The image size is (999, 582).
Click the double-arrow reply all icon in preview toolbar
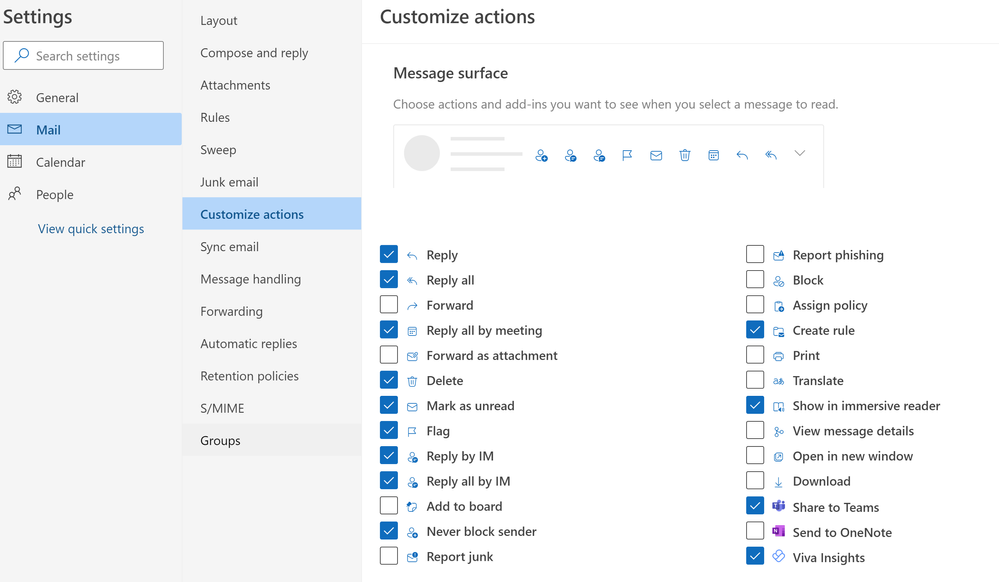[x=771, y=155]
